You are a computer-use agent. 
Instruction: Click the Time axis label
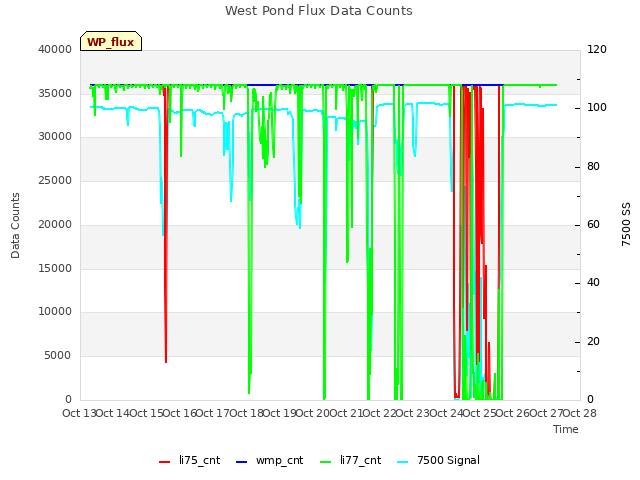click(x=566, y=429)
